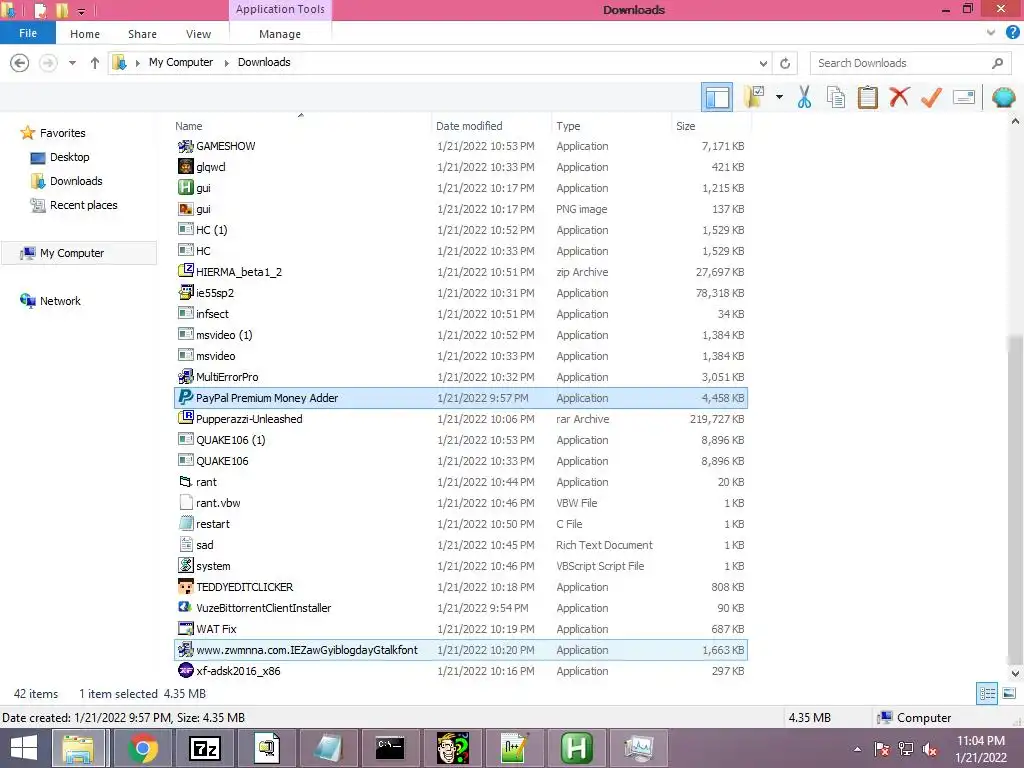1024x768 pixels.
Task: Open the File menu
Action: [28, 33]
